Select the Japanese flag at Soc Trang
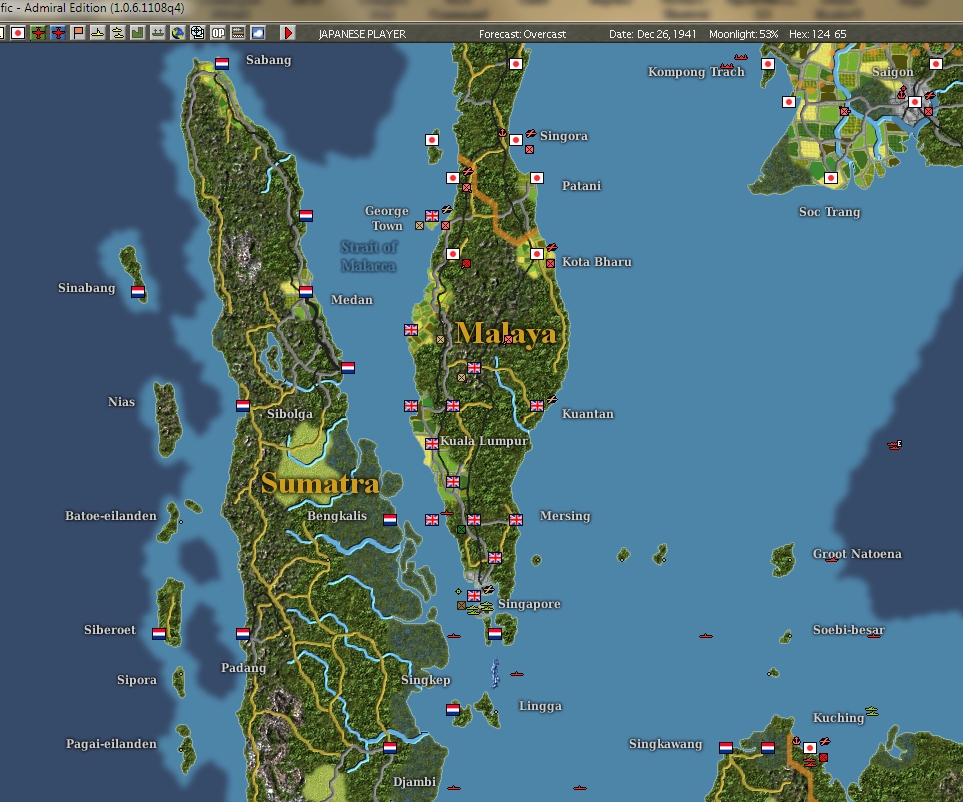Image resolution: width=963 pixels, height=802 pixels. tap(831, 178)
